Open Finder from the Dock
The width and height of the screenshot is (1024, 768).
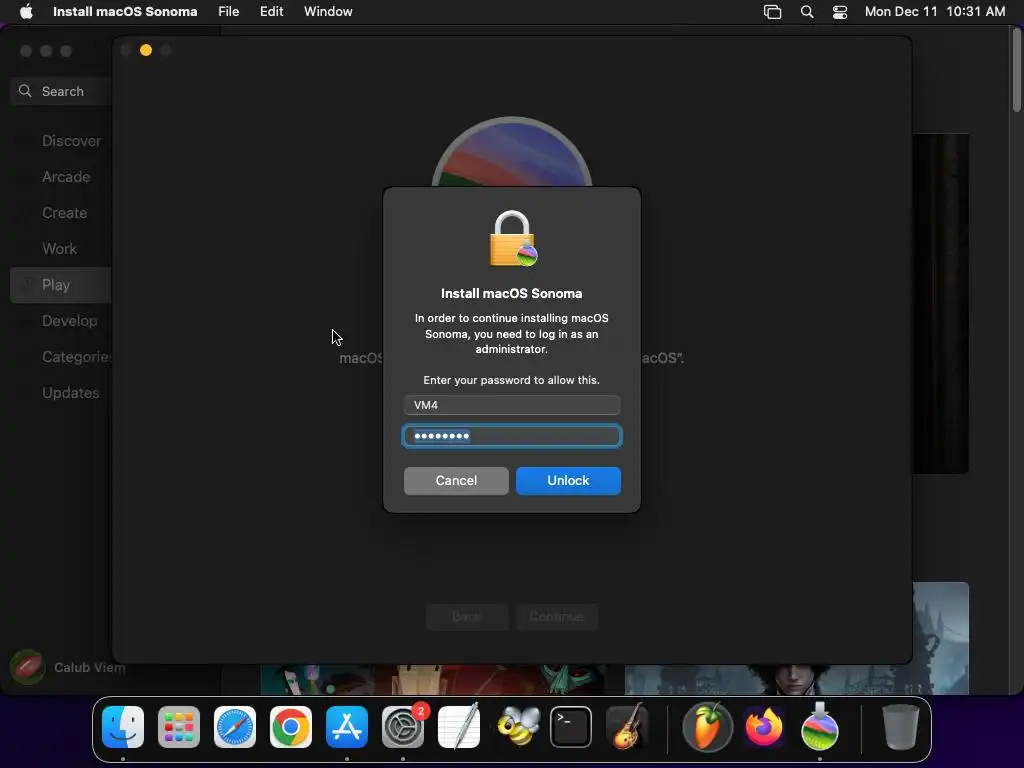pyautogui.click(x=123, y=727)
